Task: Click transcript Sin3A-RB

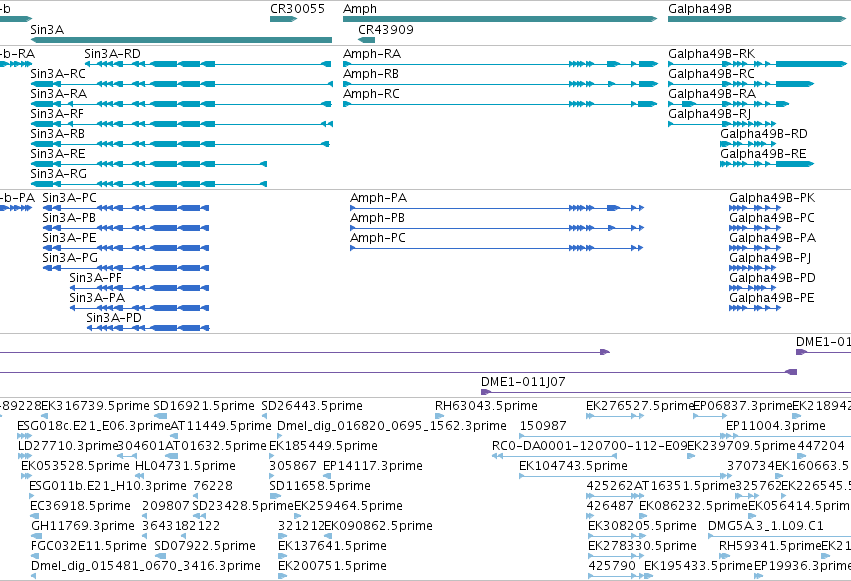Action: click(180, 144)
